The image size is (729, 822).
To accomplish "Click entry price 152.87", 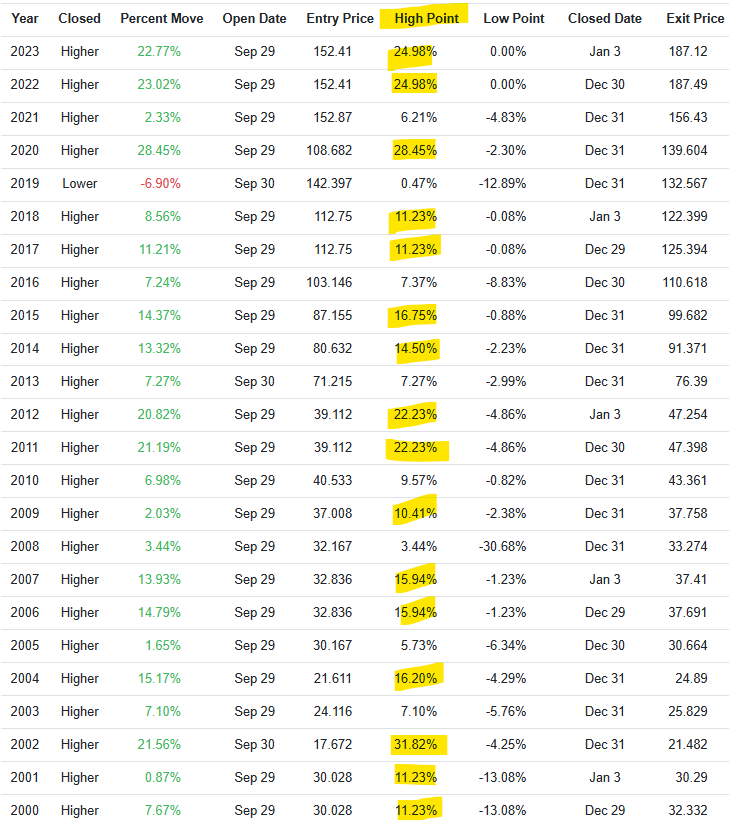I will pos(333,117).
